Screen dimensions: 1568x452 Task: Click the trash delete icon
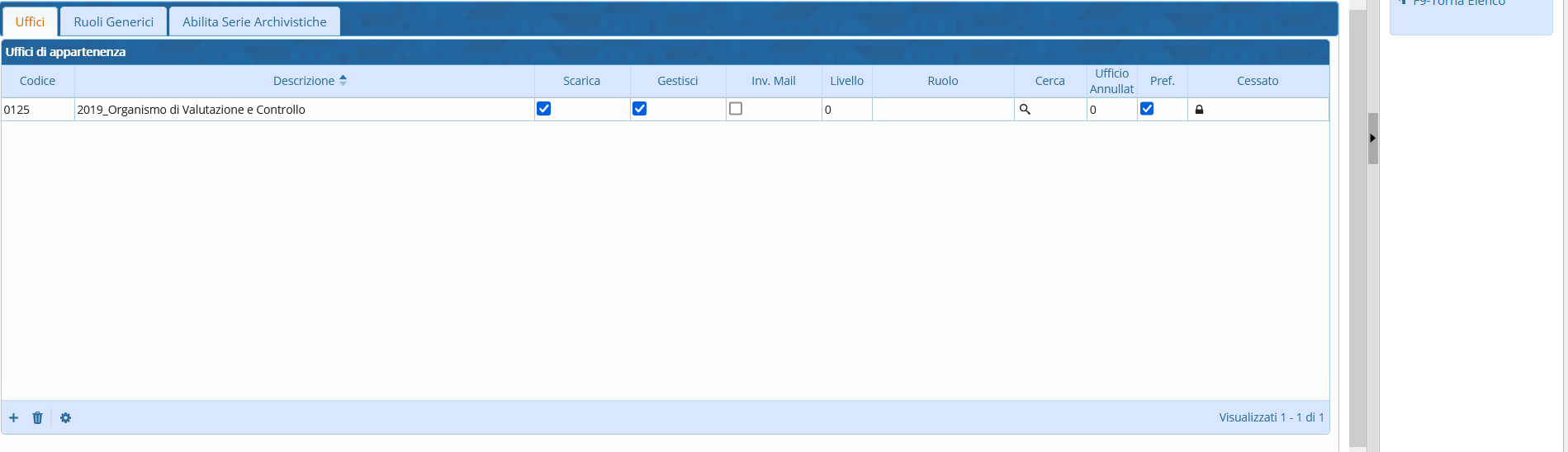point(37,418)
